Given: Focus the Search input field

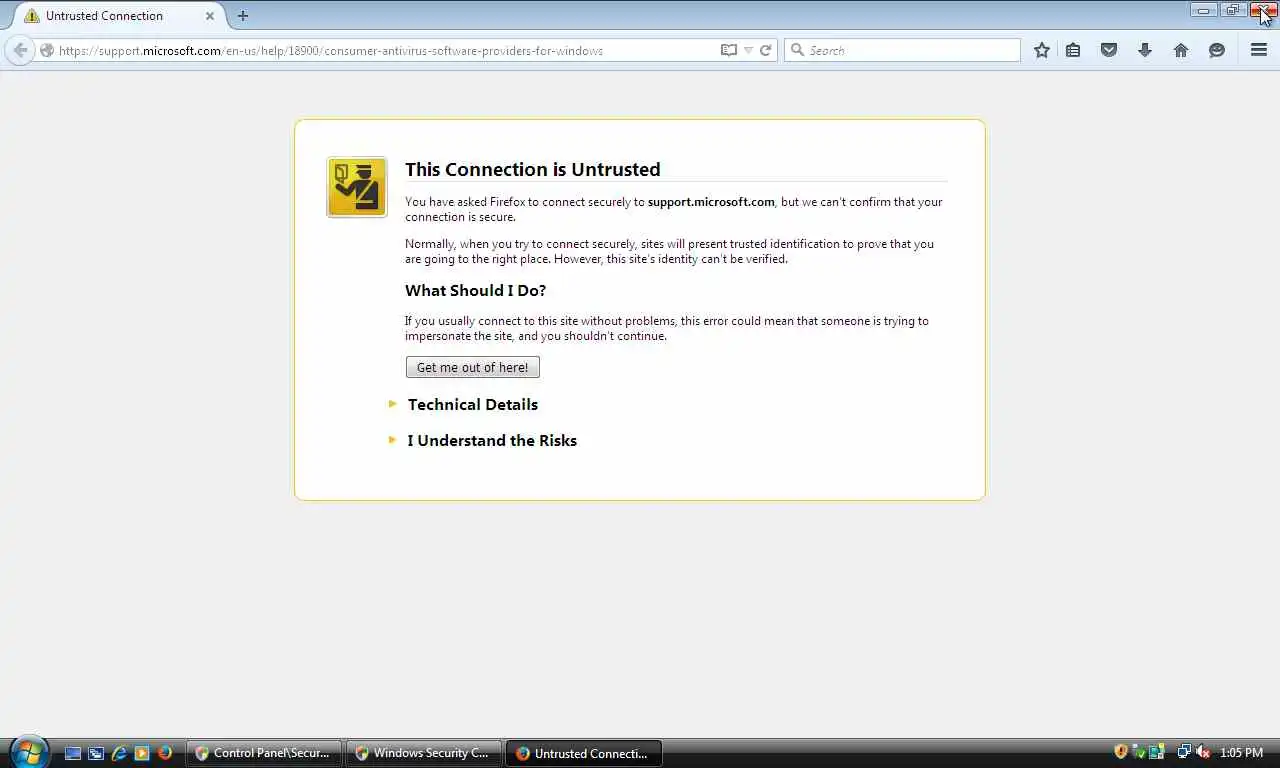Looking at the screenshot, I should [x=902, y=50].
